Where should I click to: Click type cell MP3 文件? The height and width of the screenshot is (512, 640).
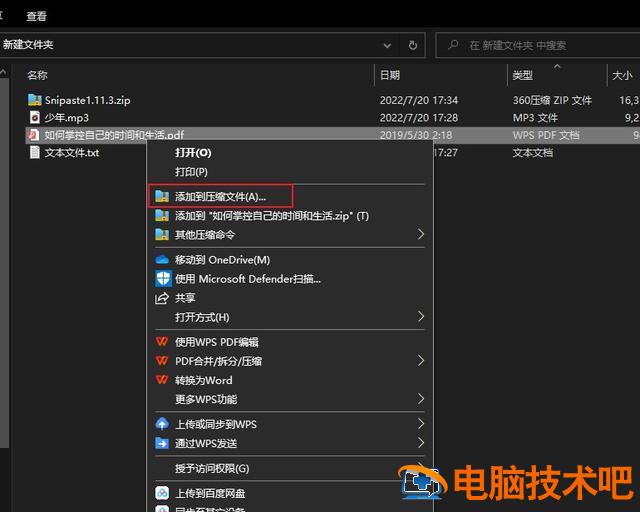535,118
